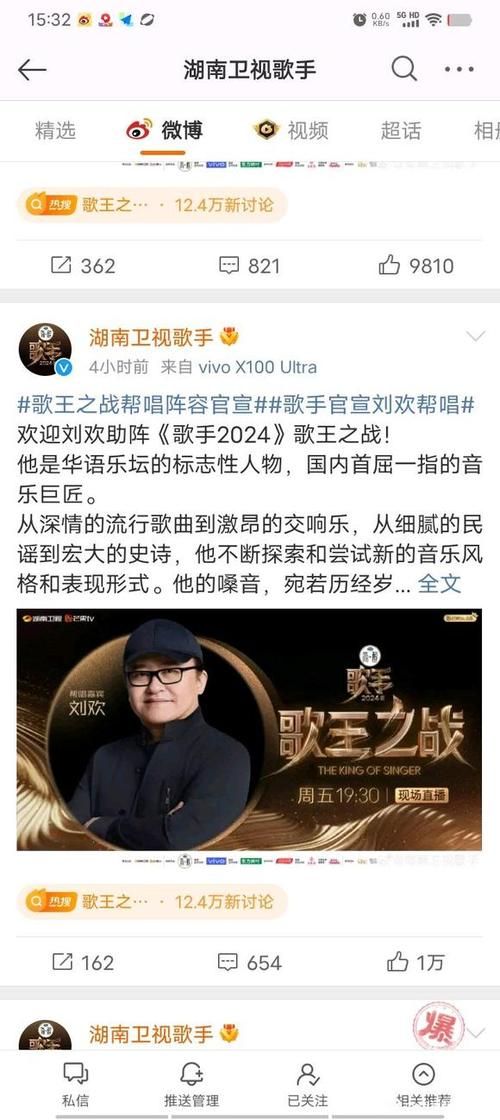View the 歌王之战 Liu Huan poster image

click(249, 729)
